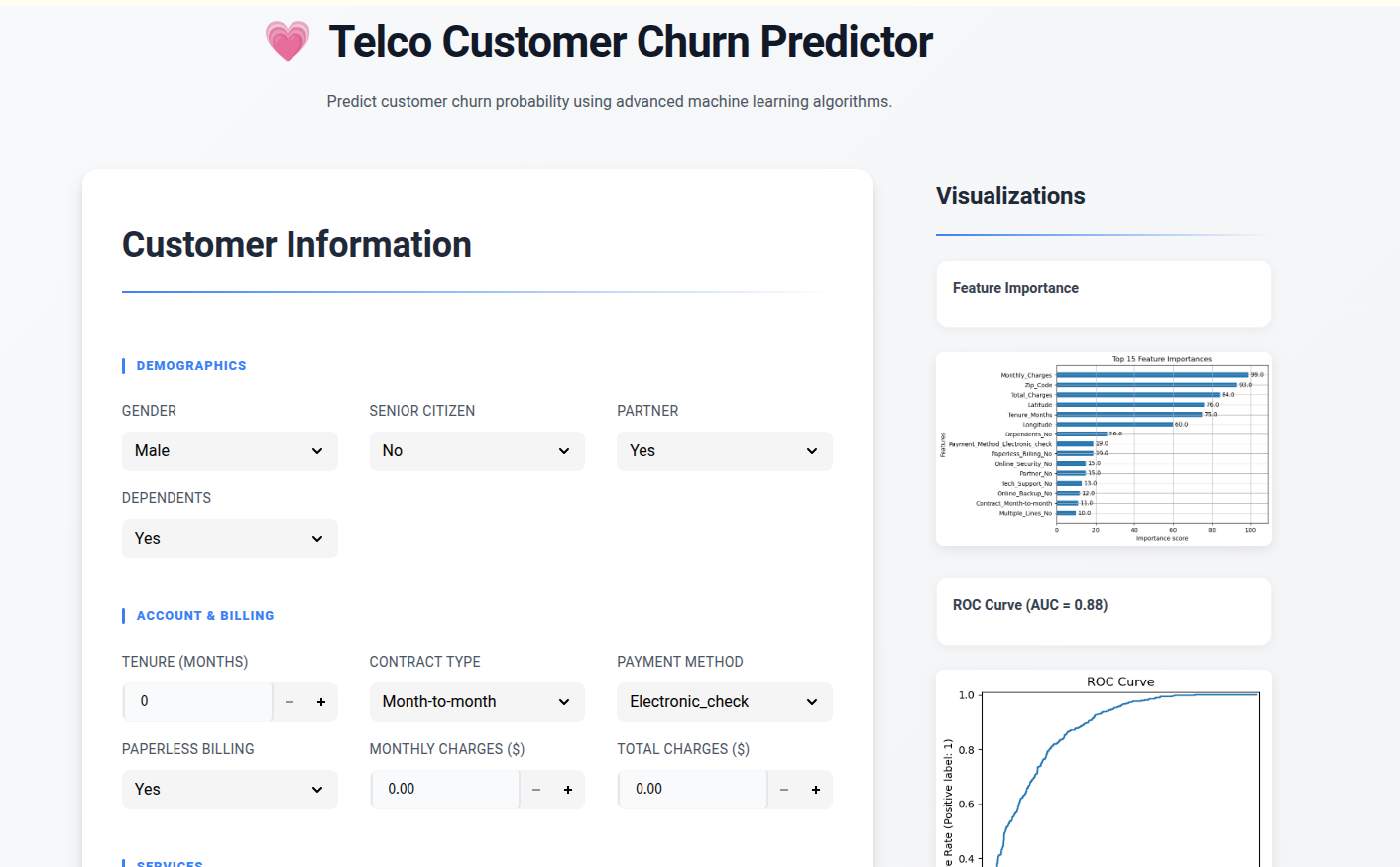The image size is (1400, 867).
Task: Focus the Tenure months input field
Action: pyautogui.click(x=198, y=702)
